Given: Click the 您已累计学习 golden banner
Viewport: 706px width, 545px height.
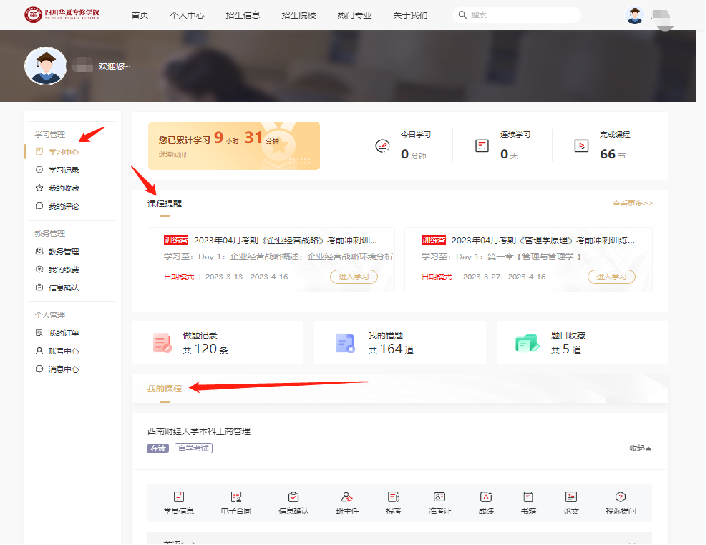Looking at the screenshot, I should pyautogui.click(x=234, y=146).
